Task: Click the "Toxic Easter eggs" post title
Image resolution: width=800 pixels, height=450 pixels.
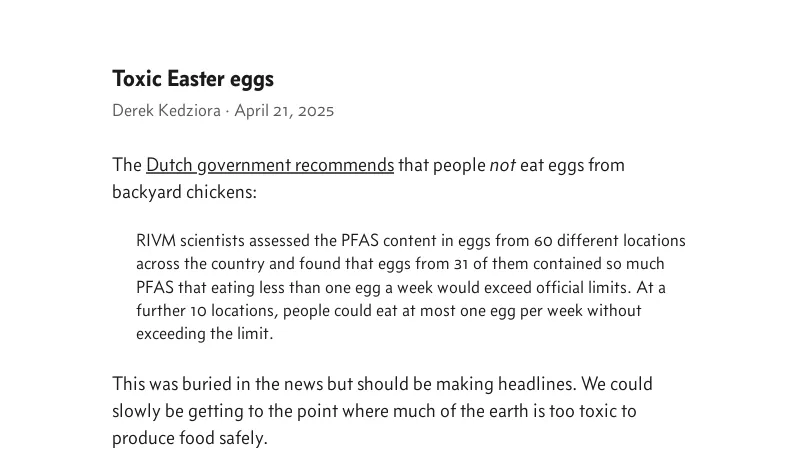Action: 193,78
